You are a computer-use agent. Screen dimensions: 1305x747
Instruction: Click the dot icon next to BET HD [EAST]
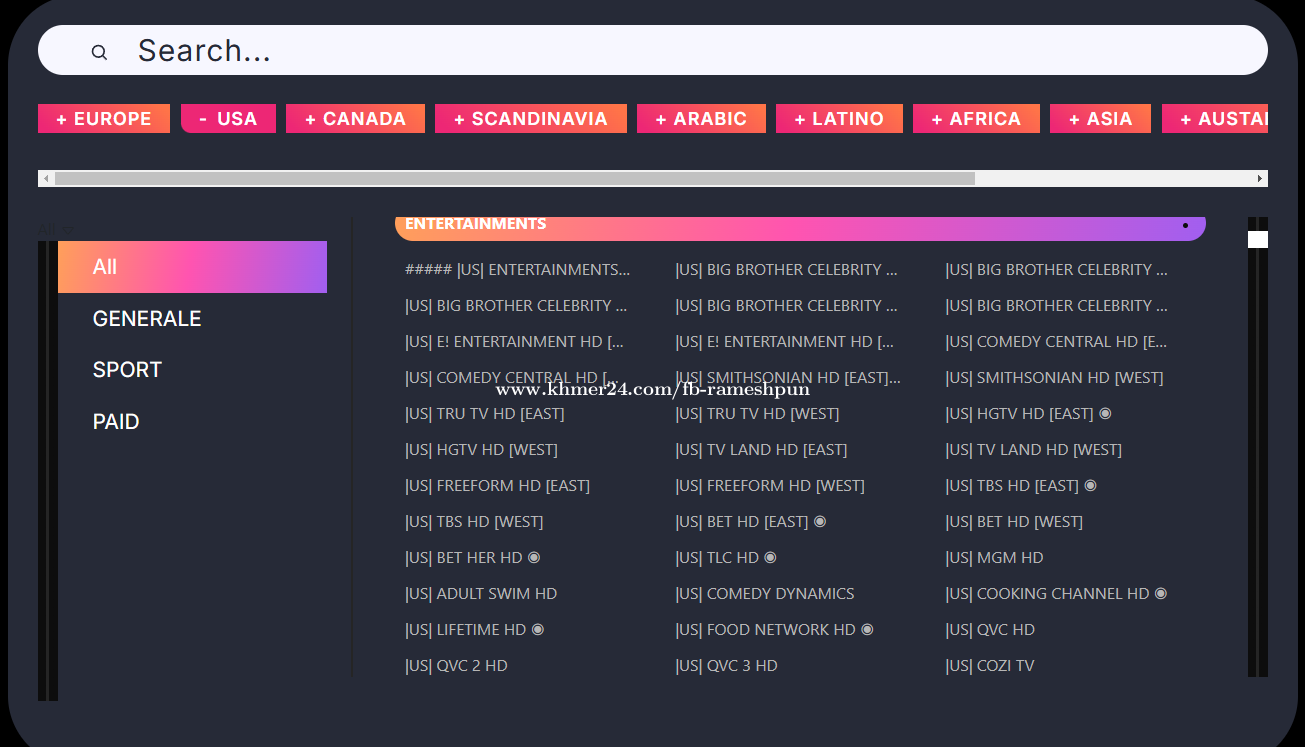click(x=820, y=521)
